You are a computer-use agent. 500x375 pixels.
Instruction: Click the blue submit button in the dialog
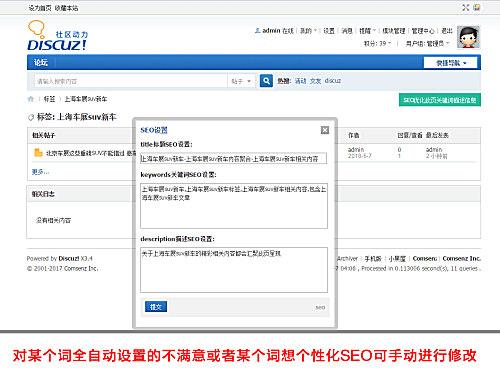point(156,307)
